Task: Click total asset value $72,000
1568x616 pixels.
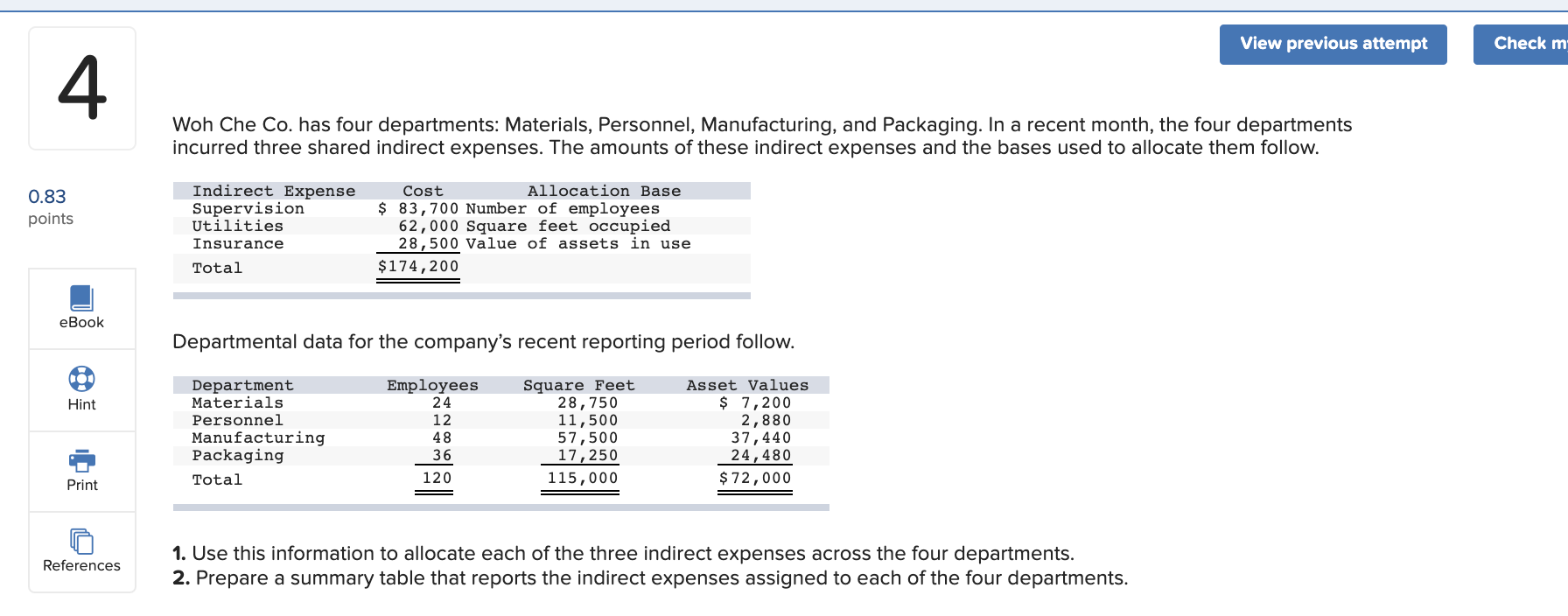Action: pyautogui.click(x=755, y=478)
